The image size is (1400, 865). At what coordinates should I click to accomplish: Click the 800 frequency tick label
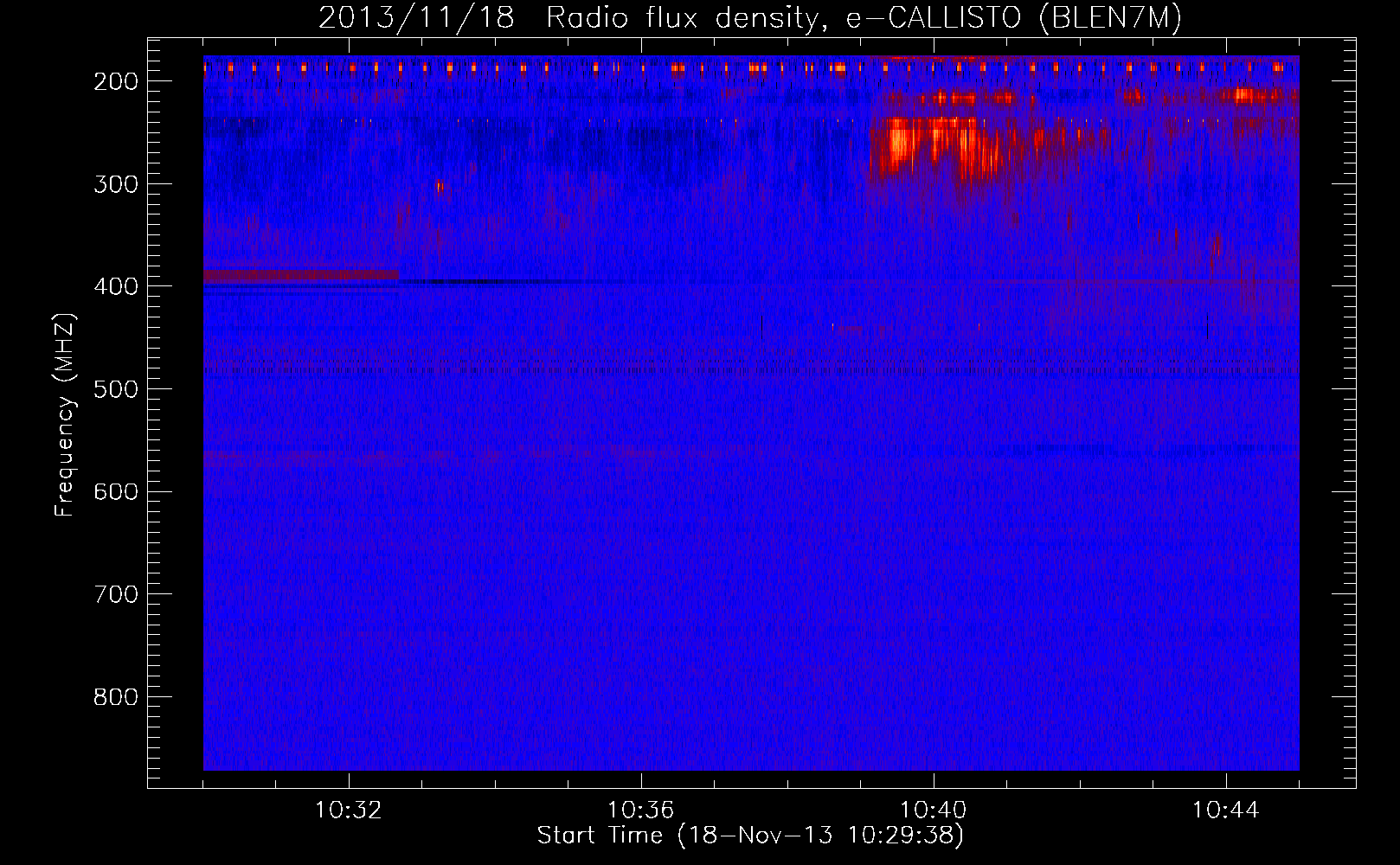pyautogui.click(x=116, y=697)
